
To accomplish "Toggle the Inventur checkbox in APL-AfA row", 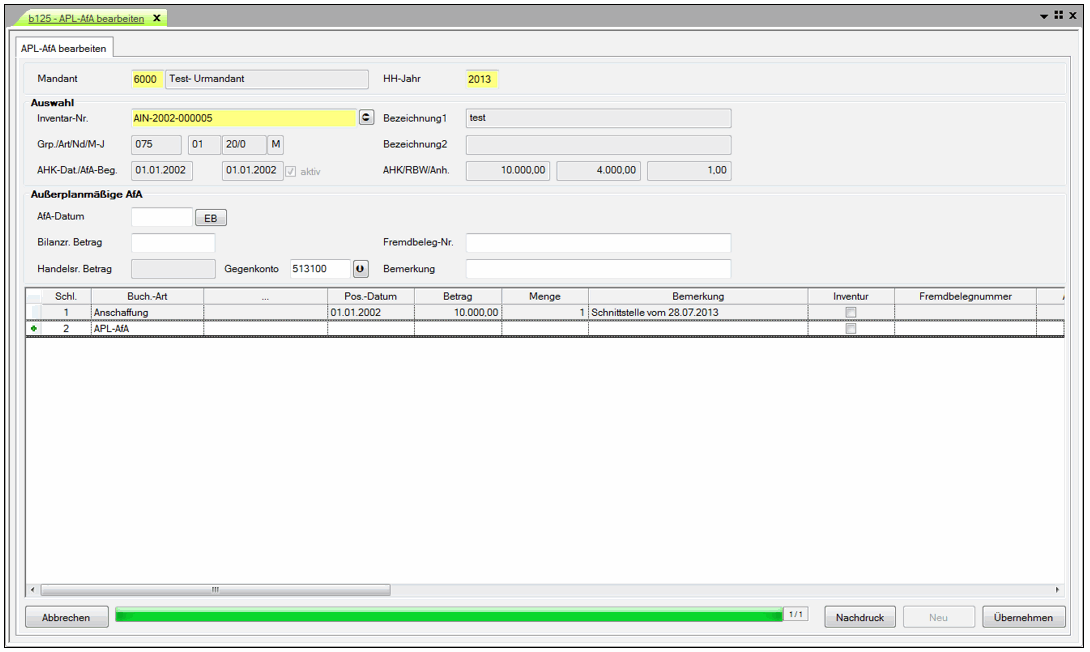I will click(x=851, y=328).
